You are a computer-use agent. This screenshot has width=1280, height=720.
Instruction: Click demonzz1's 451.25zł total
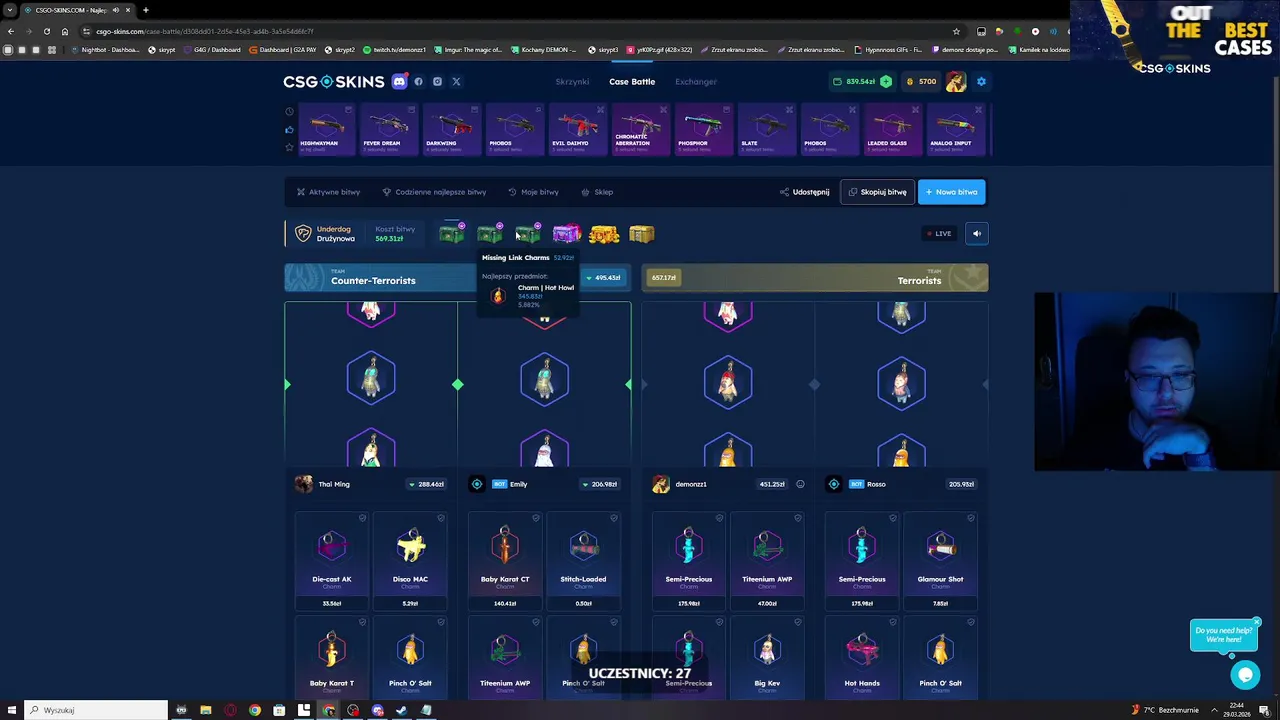772,484
